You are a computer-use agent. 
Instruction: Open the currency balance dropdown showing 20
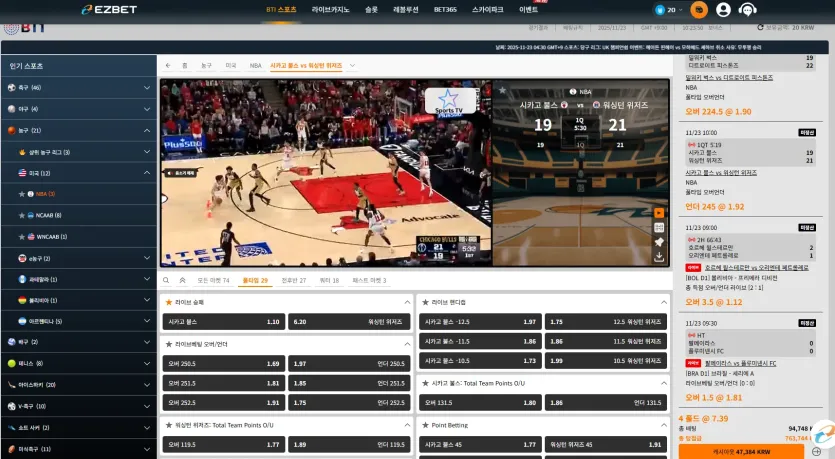669,10
